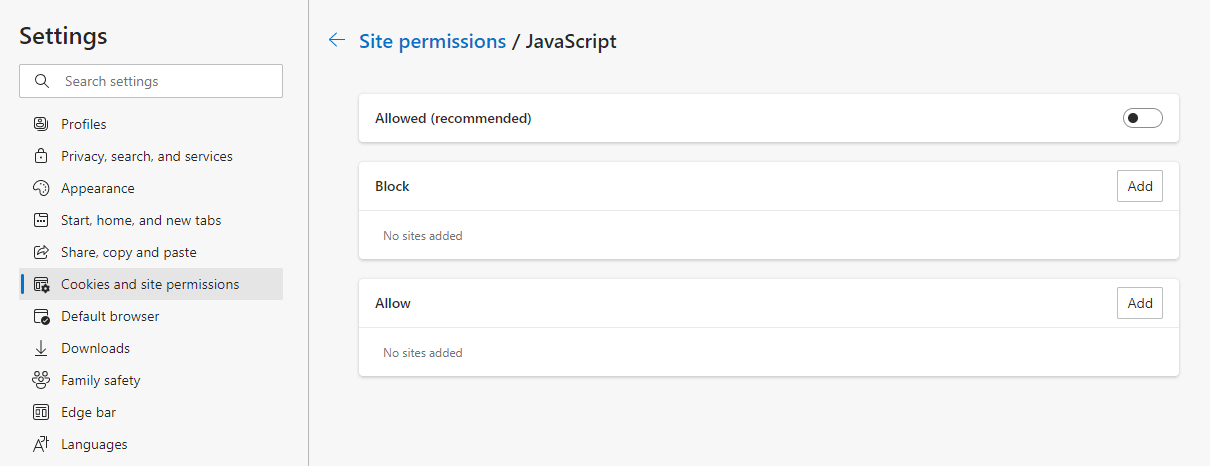Click the Default browser icon
1210x466 pixels.
pos(41,316)
